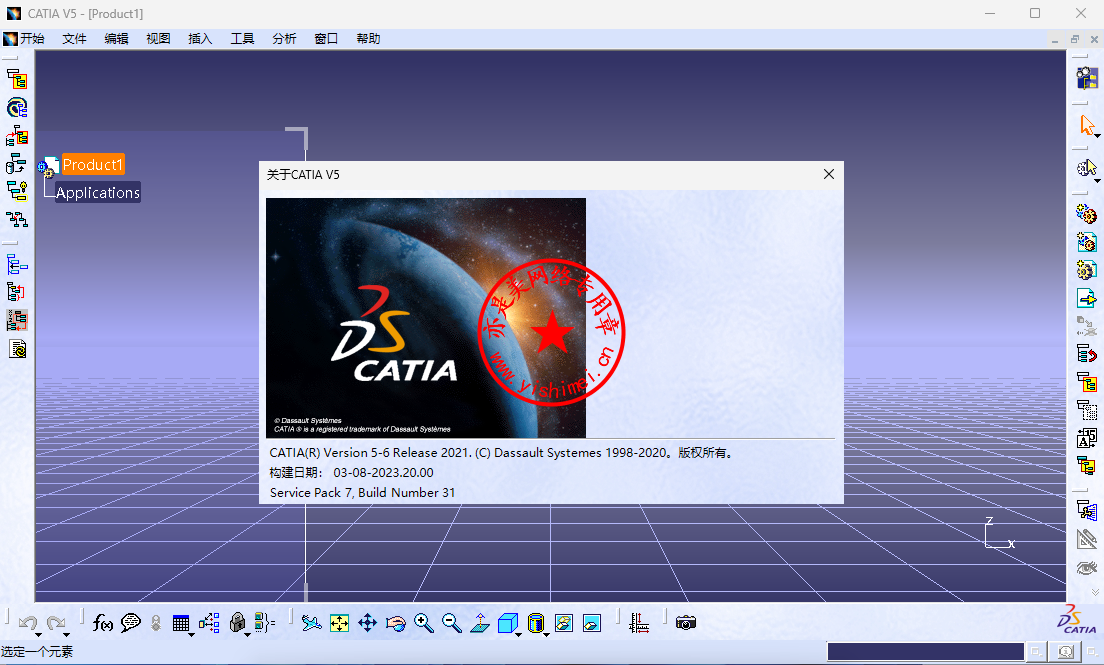Click the Capture camera icon
The width and height of the screenshot is (1104, 665).
[686, 623]
